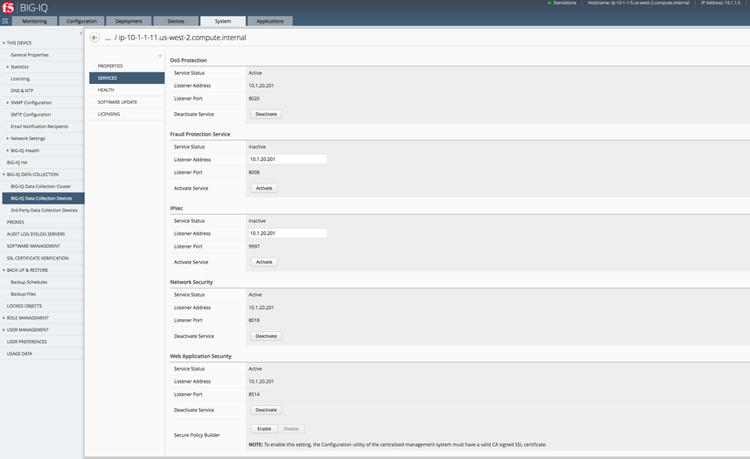Open SSL CERTIFICATE VERIFICATION
This screenshot has height=459, width=750.
click(38, 258)
